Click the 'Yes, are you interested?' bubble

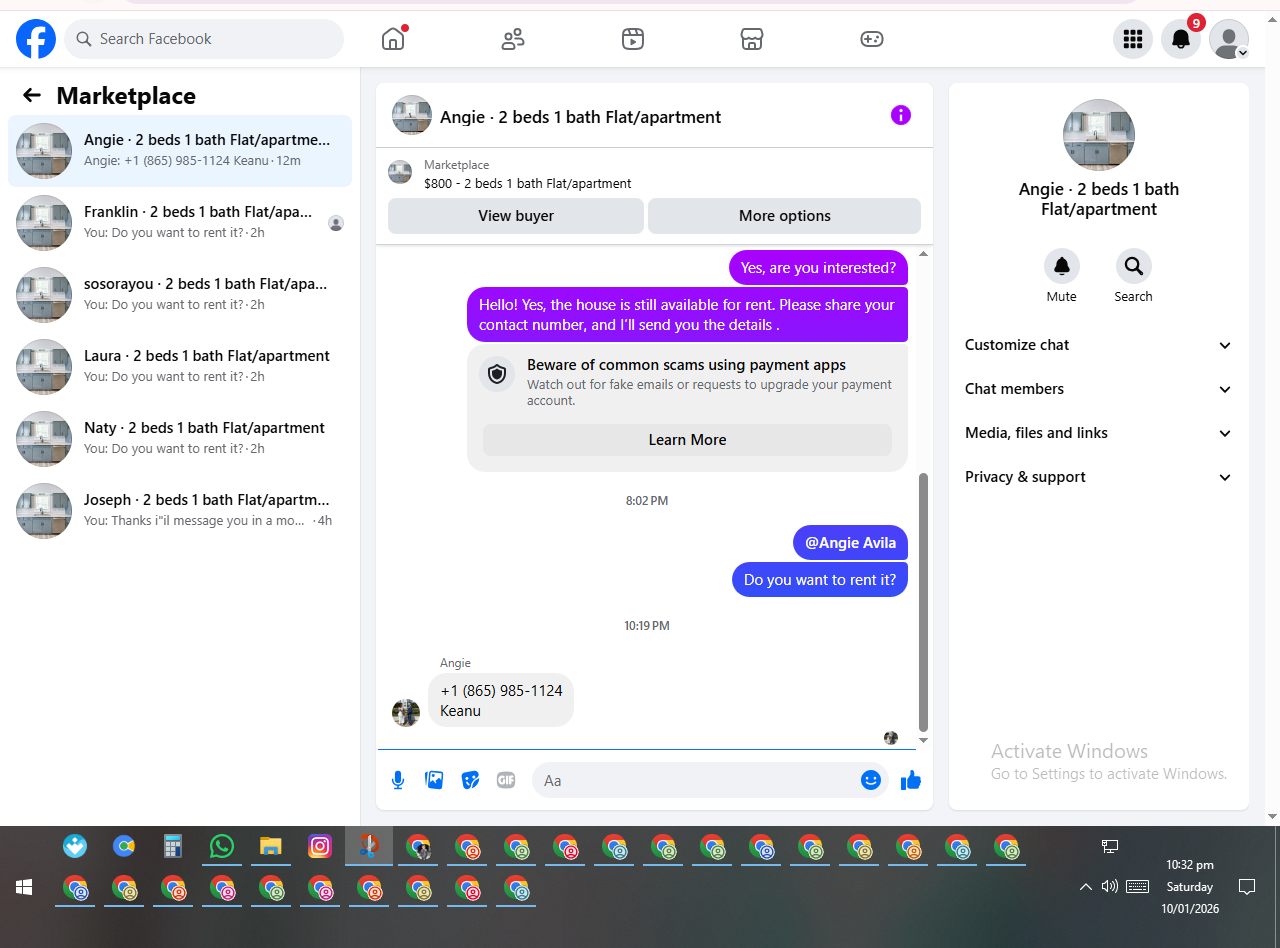(x=818, y=268)
